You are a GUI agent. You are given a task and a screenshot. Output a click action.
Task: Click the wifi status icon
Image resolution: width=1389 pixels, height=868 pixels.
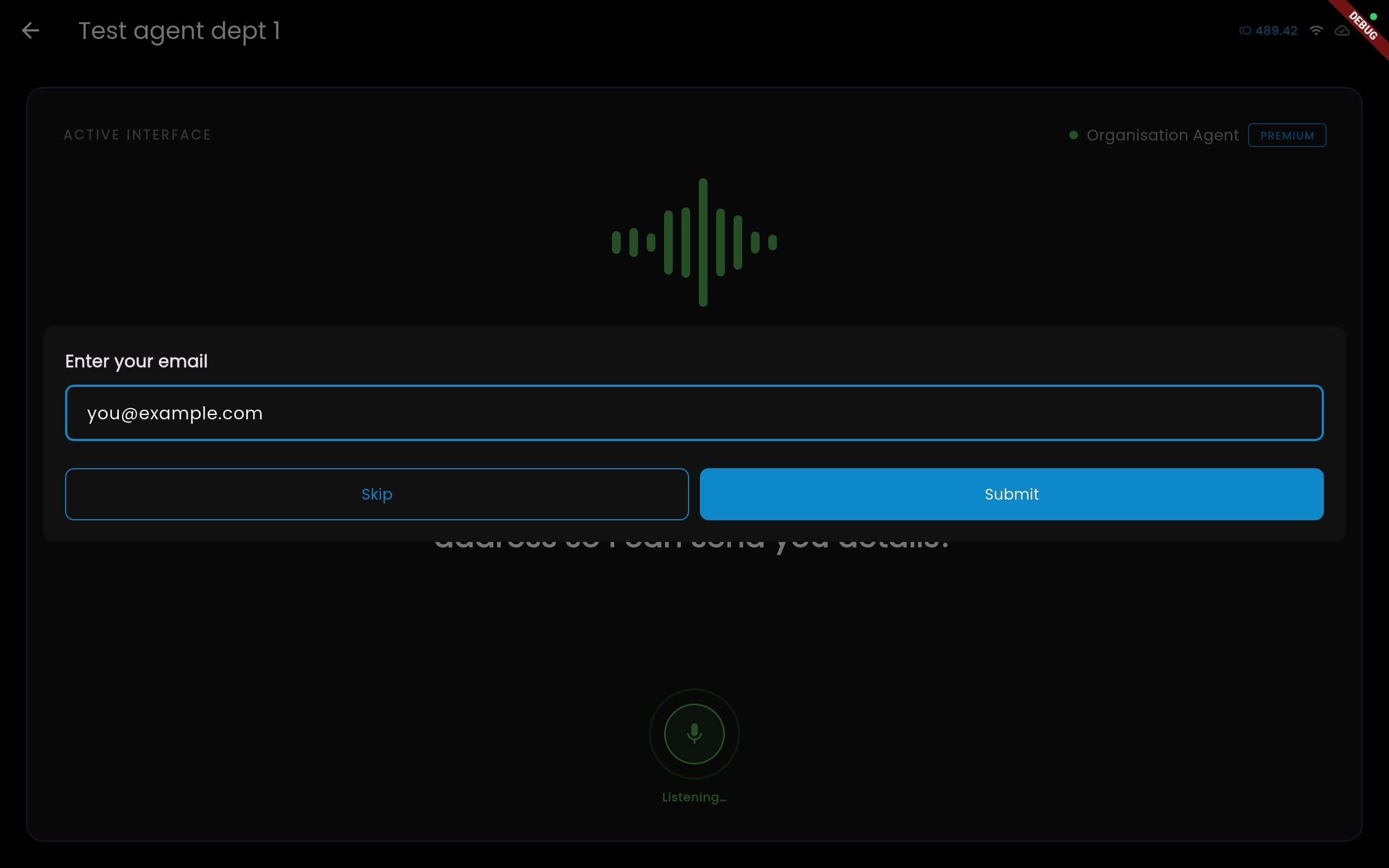point(1316,30)
